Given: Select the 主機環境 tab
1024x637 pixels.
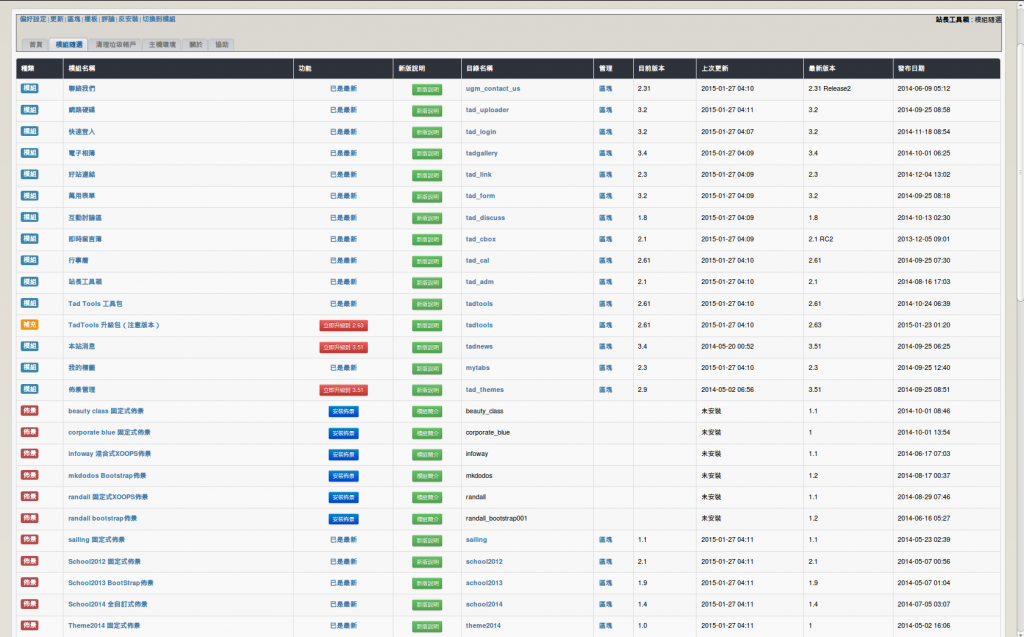Looking at the screenshot, I should tap(162, 45).
